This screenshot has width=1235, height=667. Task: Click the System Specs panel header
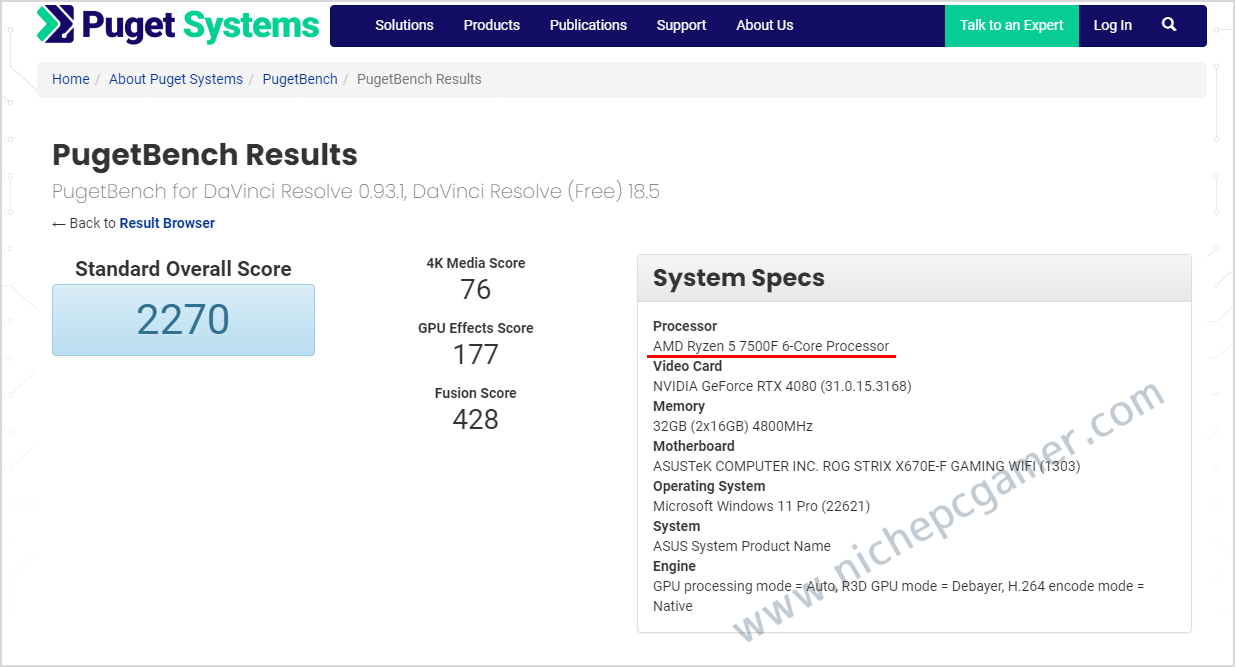(914, 278)
